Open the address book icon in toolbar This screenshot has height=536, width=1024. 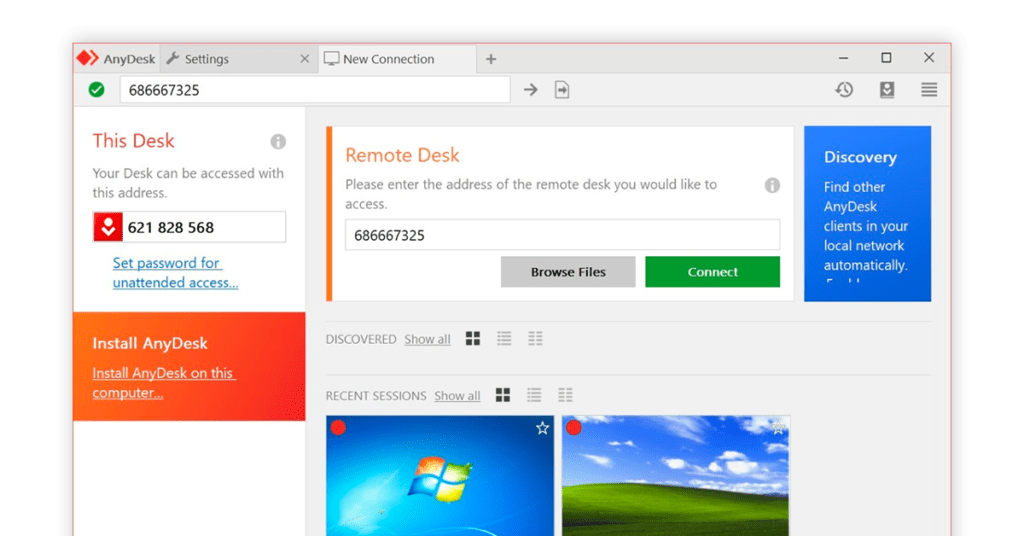887,90
